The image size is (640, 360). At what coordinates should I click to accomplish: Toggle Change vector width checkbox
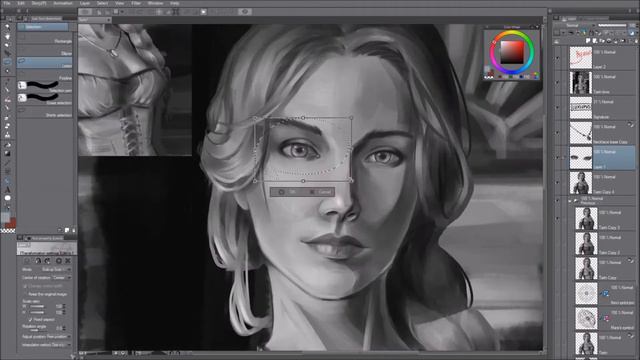25,286
